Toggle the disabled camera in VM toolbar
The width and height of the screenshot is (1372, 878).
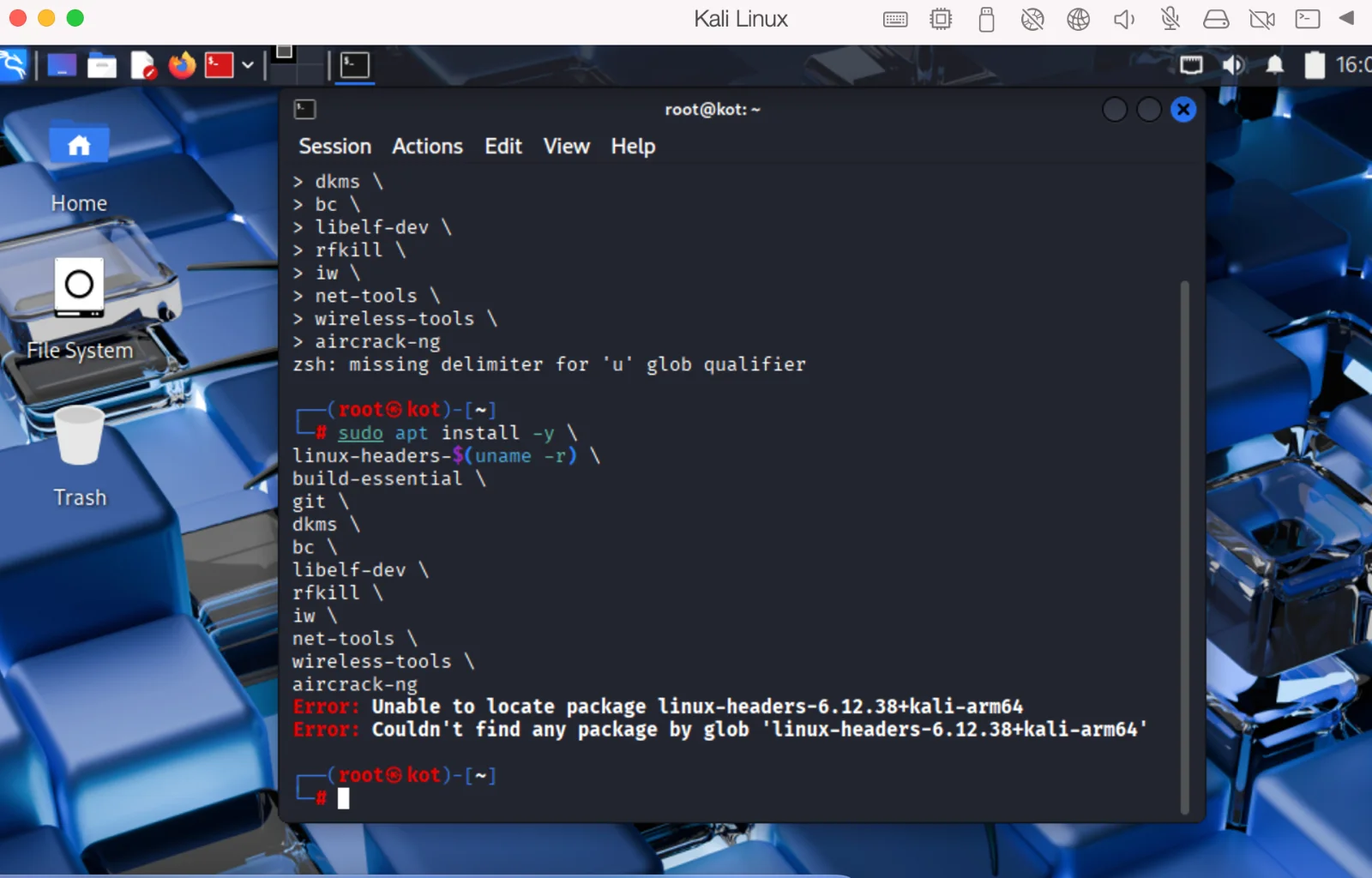tap(1261, 19)
